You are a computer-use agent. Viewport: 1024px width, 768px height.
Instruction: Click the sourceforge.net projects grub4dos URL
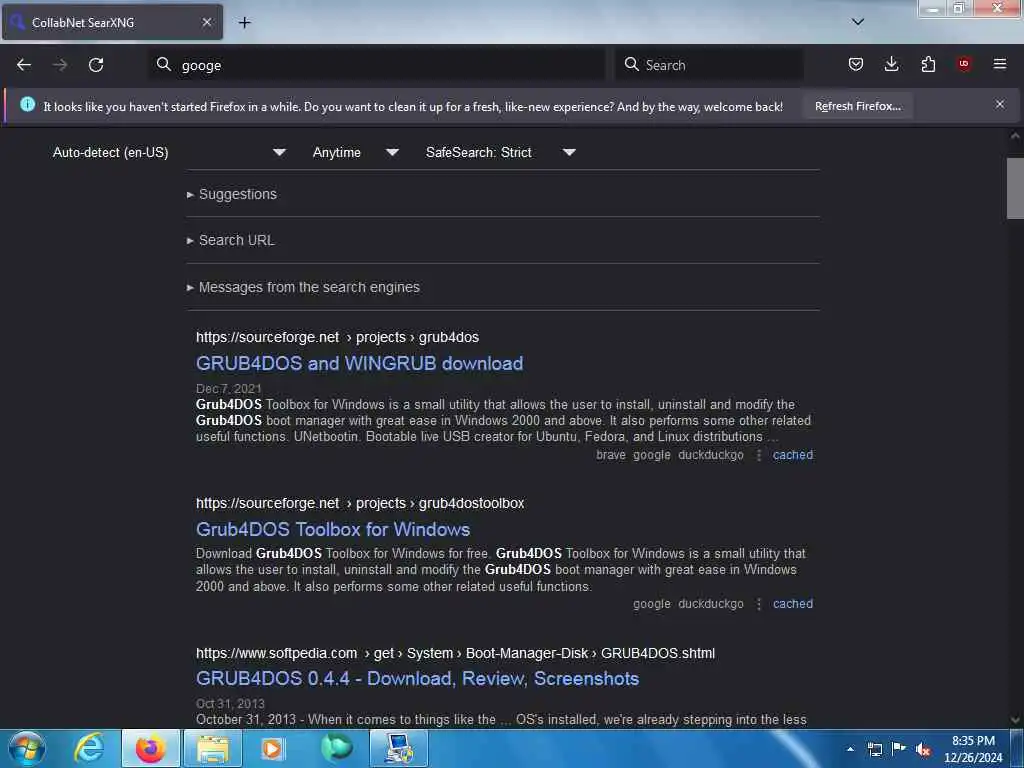[337, 337]
